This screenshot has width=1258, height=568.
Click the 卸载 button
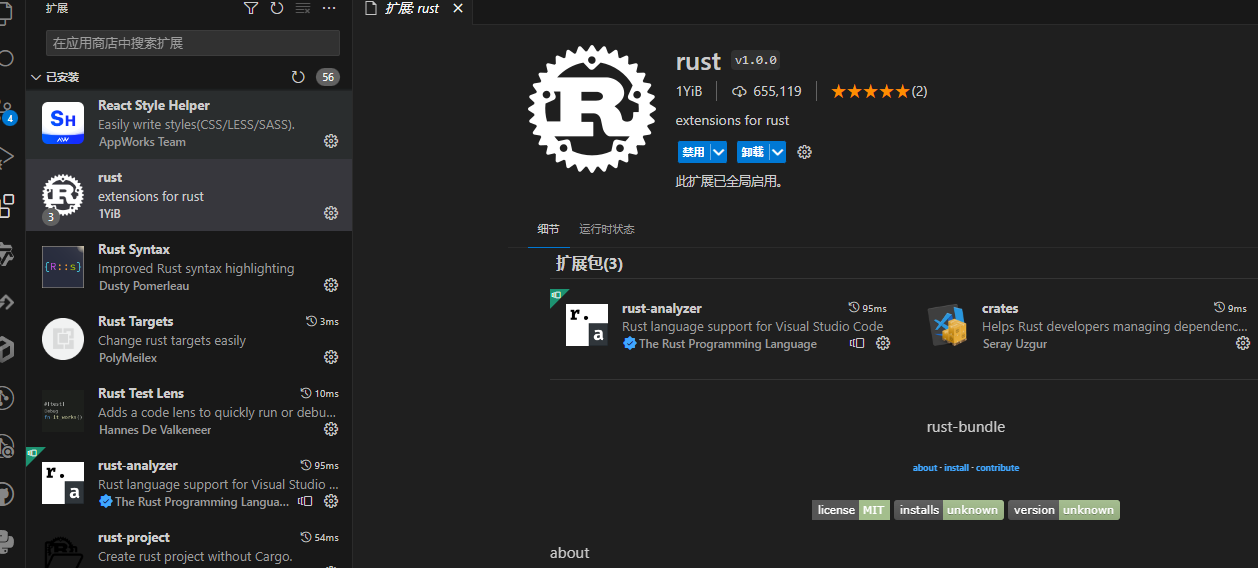pos(752,152)
